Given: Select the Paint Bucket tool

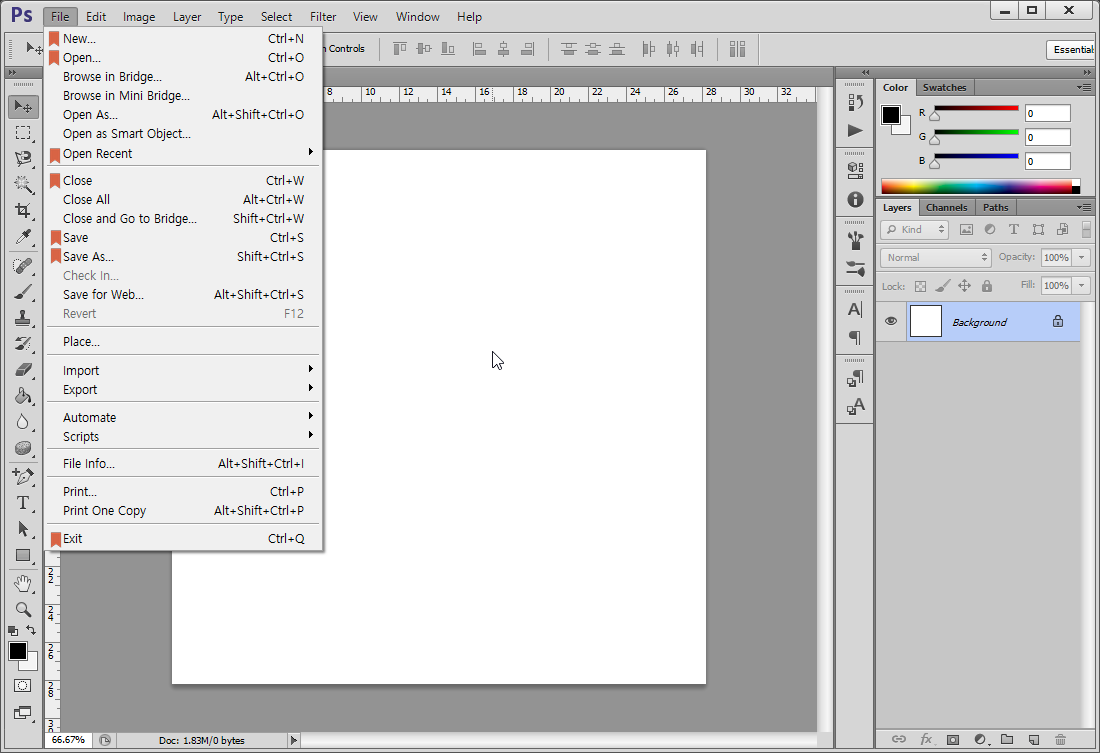Looking at the screenshot, I should point(23,396).
